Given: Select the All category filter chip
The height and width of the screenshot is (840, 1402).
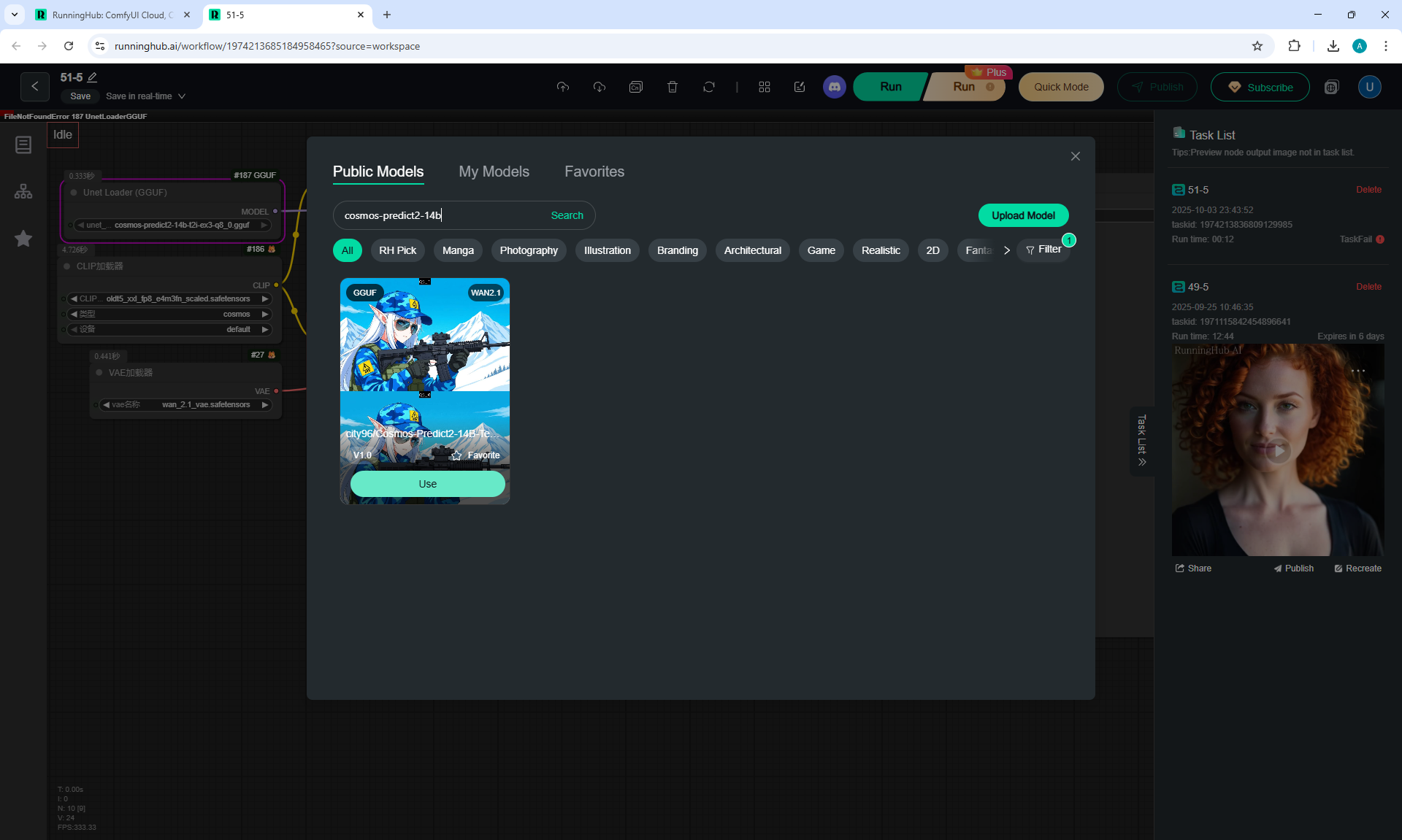Looking at the screenshot, I should pos(347,250).
